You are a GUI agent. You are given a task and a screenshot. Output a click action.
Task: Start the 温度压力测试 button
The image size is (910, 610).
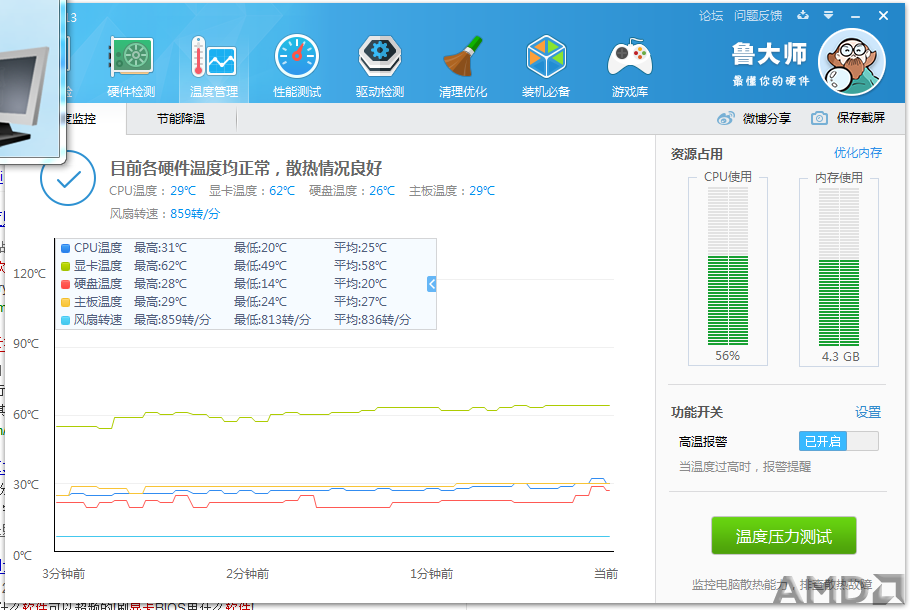tap(784, 536)
